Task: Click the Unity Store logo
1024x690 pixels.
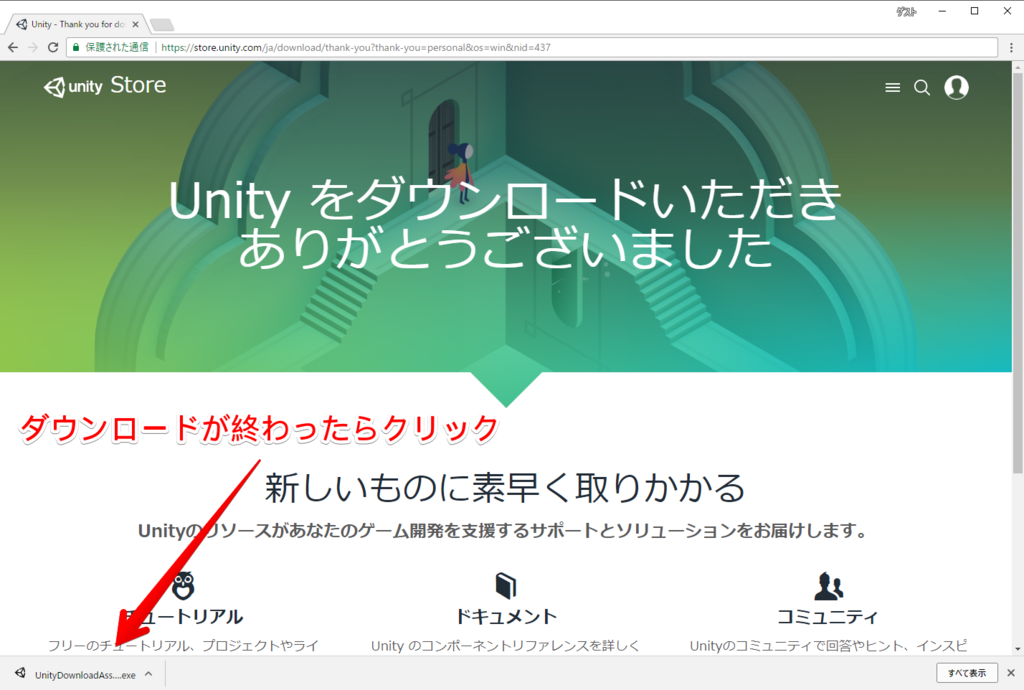Action: (x=105, y=86)
